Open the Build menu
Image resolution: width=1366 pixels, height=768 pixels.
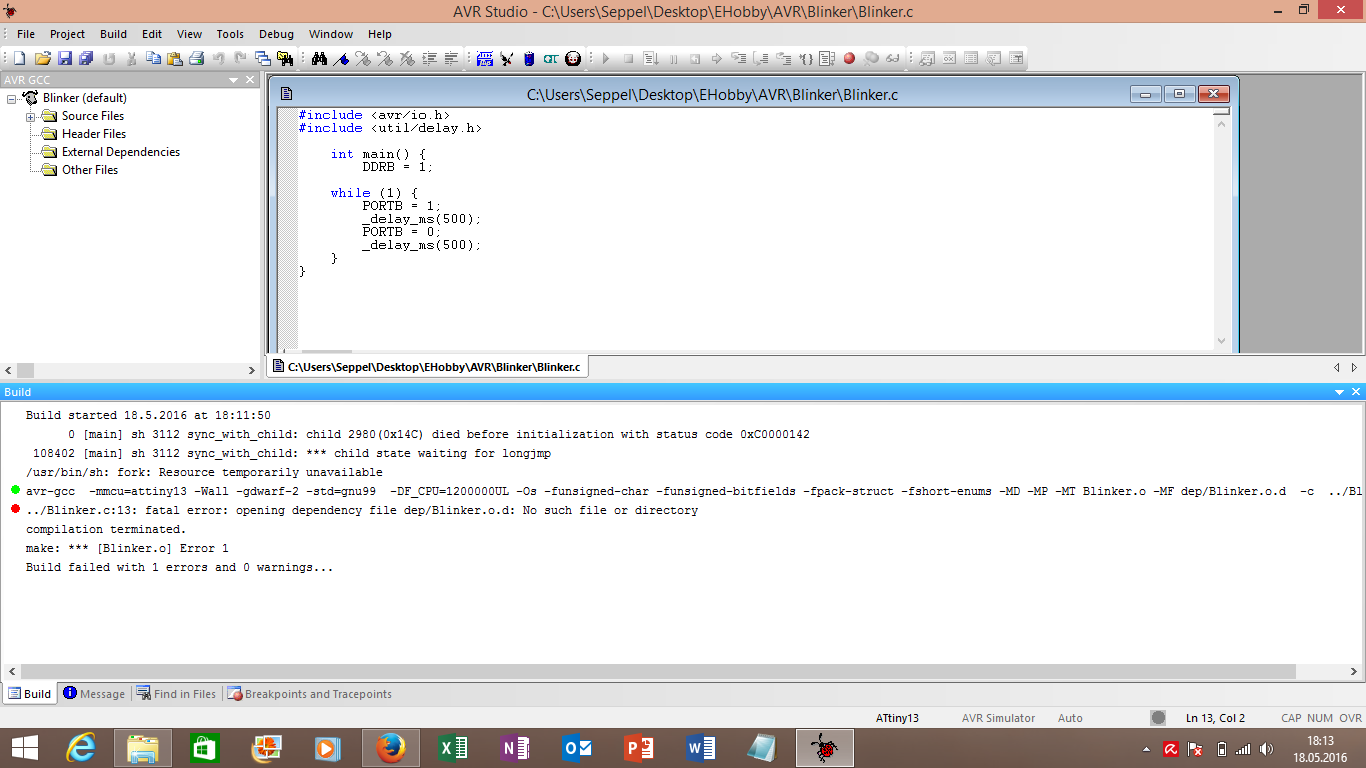[x=114, y=34]
